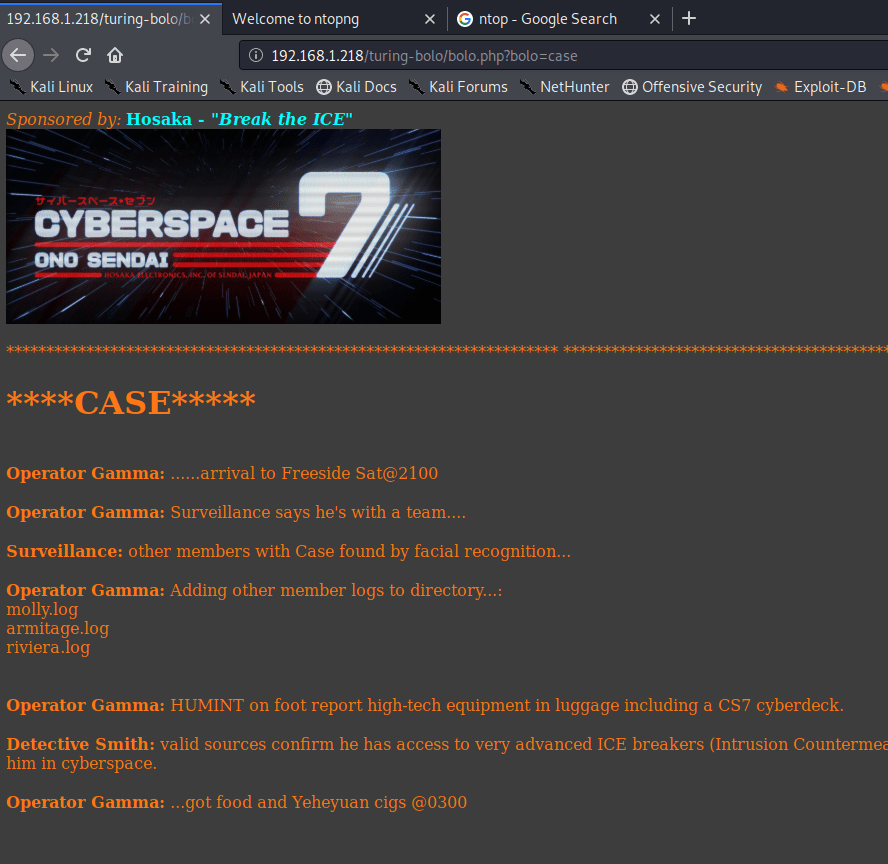The image size is (888, 864).
Task: Open the Kali Linux bookmark
Action: [51, 87]
